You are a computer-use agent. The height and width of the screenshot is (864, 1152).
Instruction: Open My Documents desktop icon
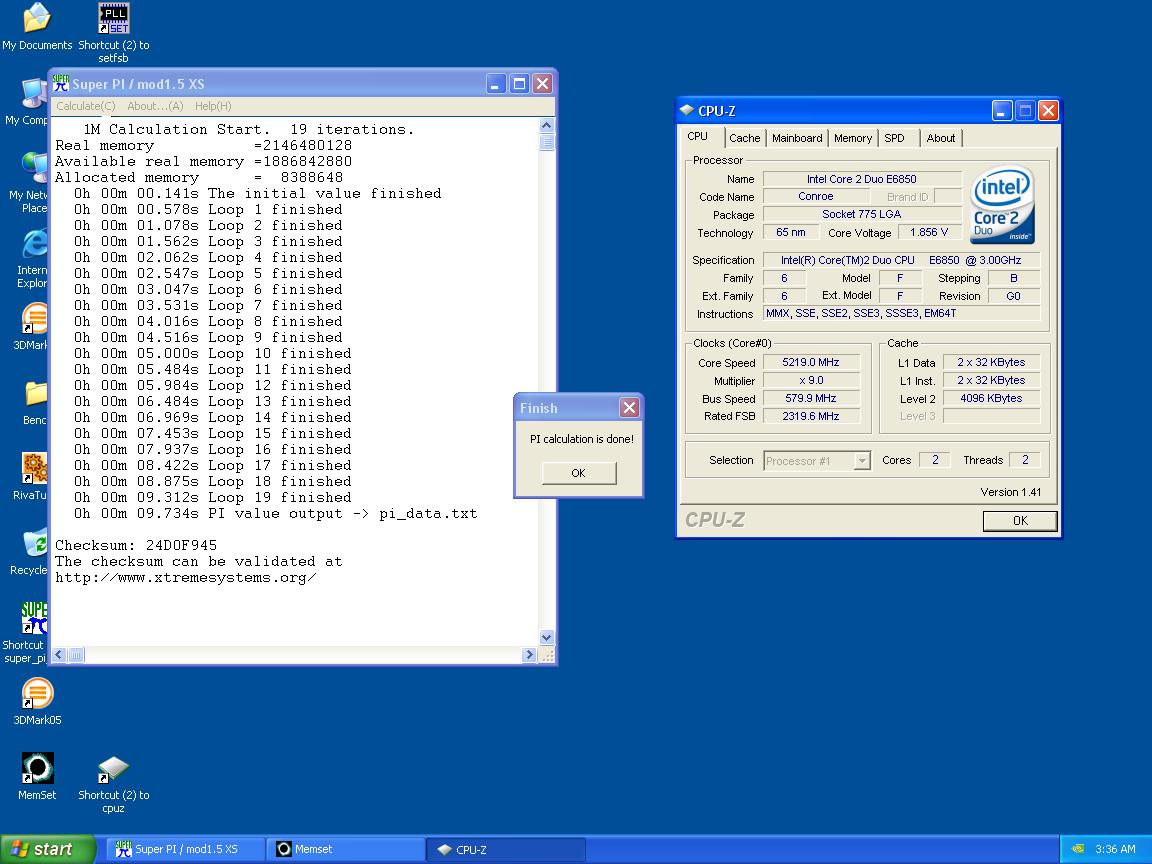(37, 18)
